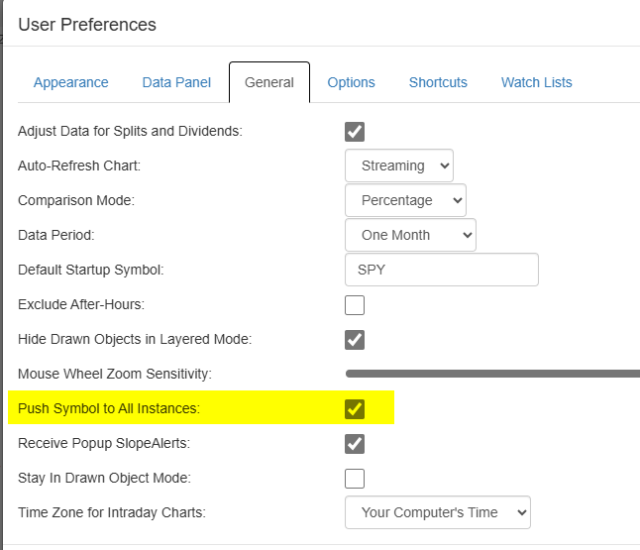The image size is (640, 550).
Task: Enable Stay In Drawn Object Mode
Action: point(355,478)
